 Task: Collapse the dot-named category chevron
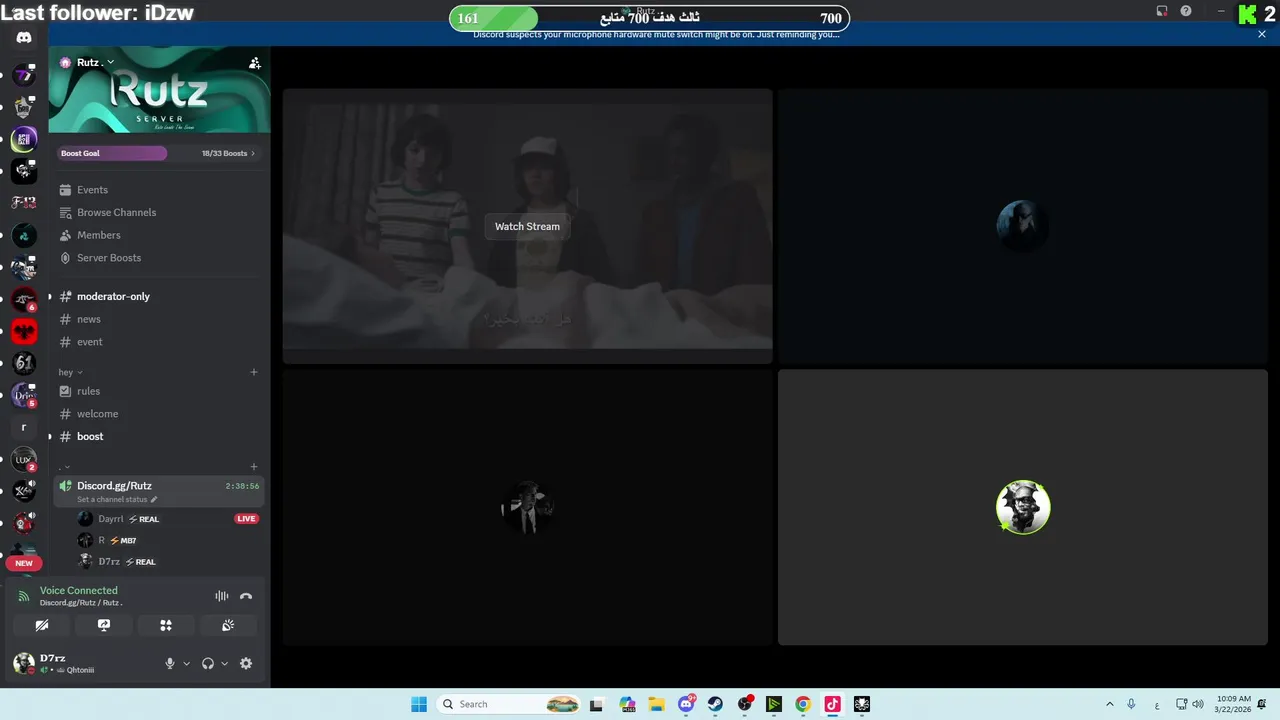click(67, 467)
